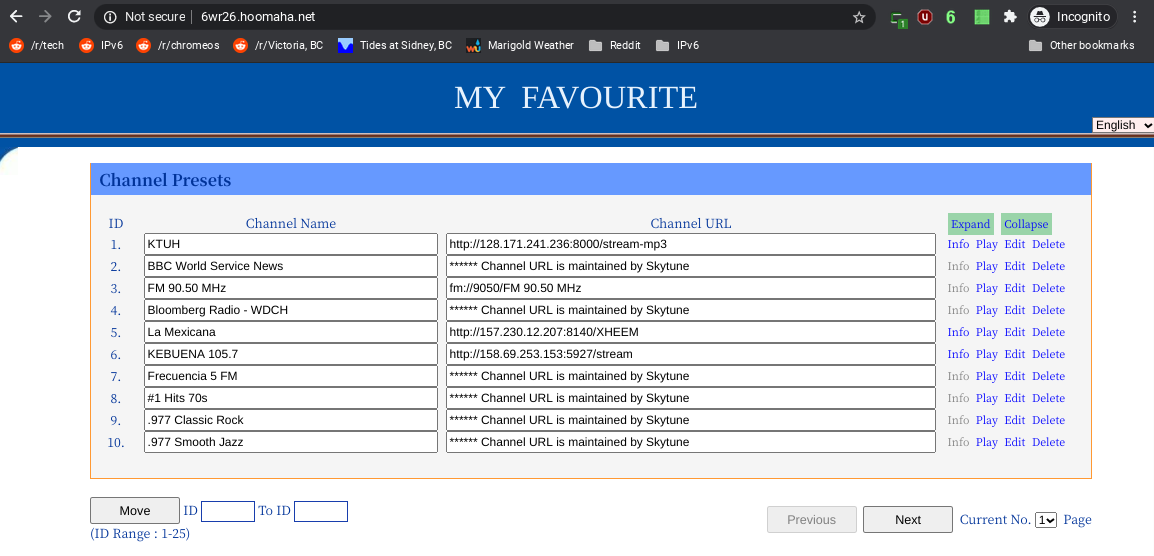Open the Current No. page dropdown
Image resolution: width=1154 pixels, height=556 pixels.
1046,520
